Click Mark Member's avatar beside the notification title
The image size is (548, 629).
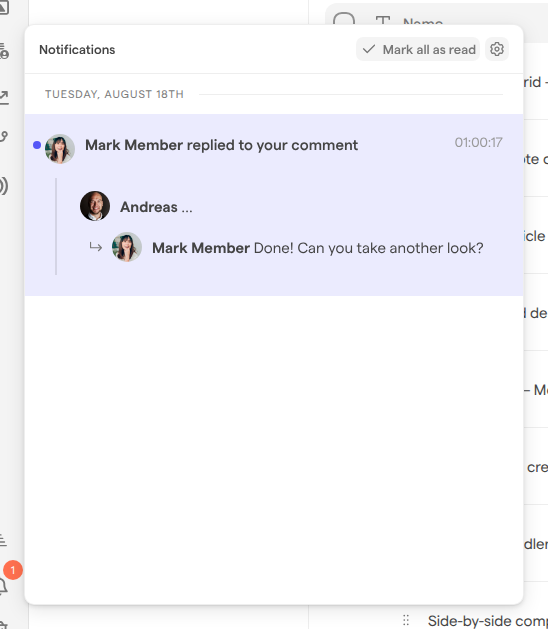point(60,149)
